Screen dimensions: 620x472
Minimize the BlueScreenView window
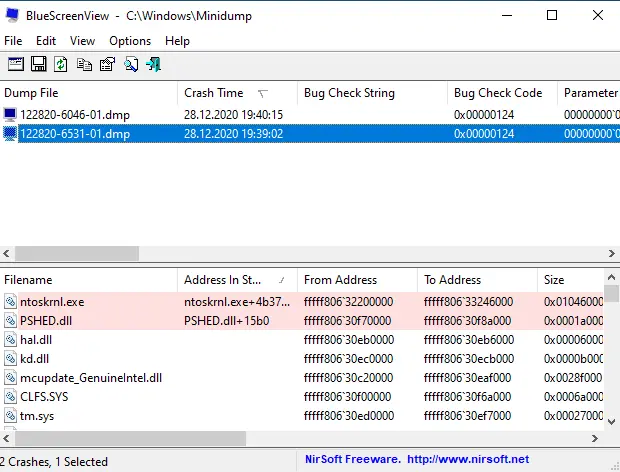507,15
